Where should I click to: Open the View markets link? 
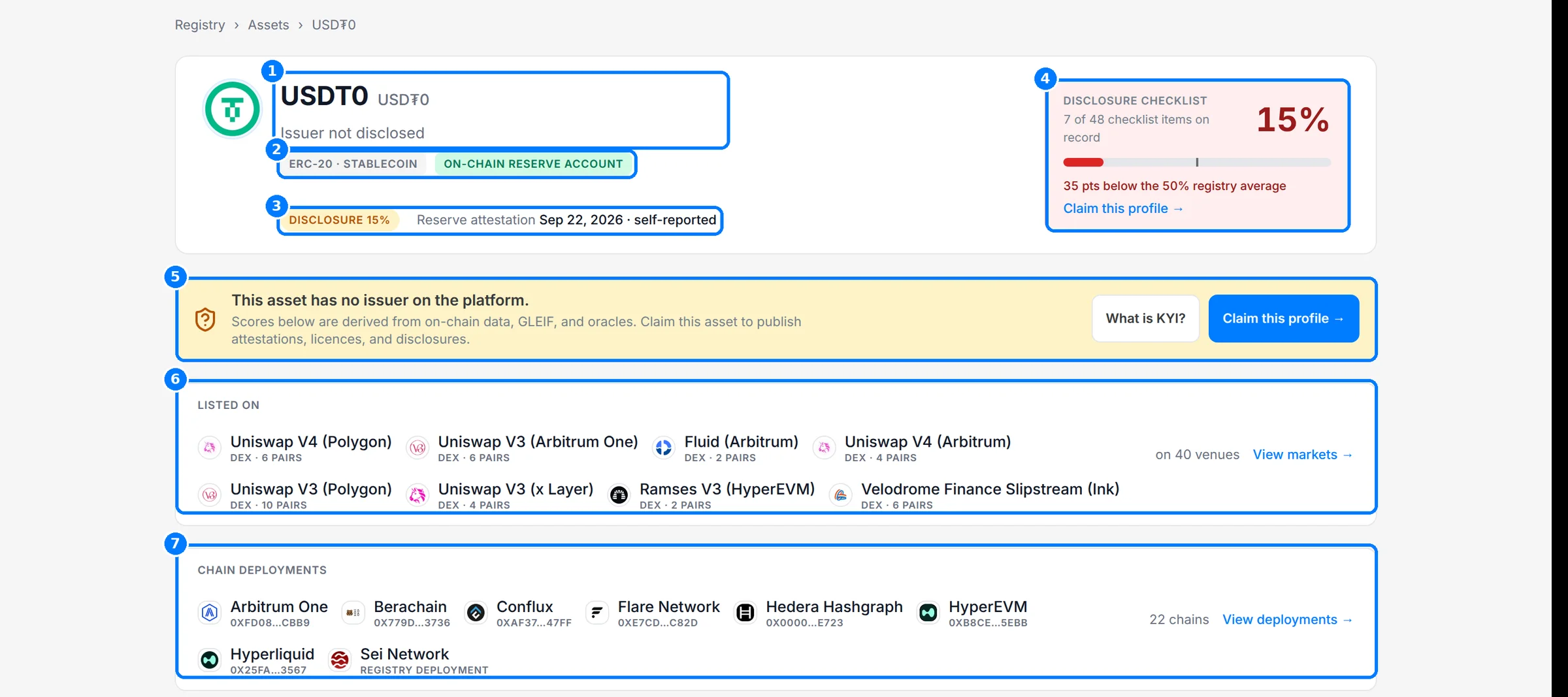[1303, 455]
